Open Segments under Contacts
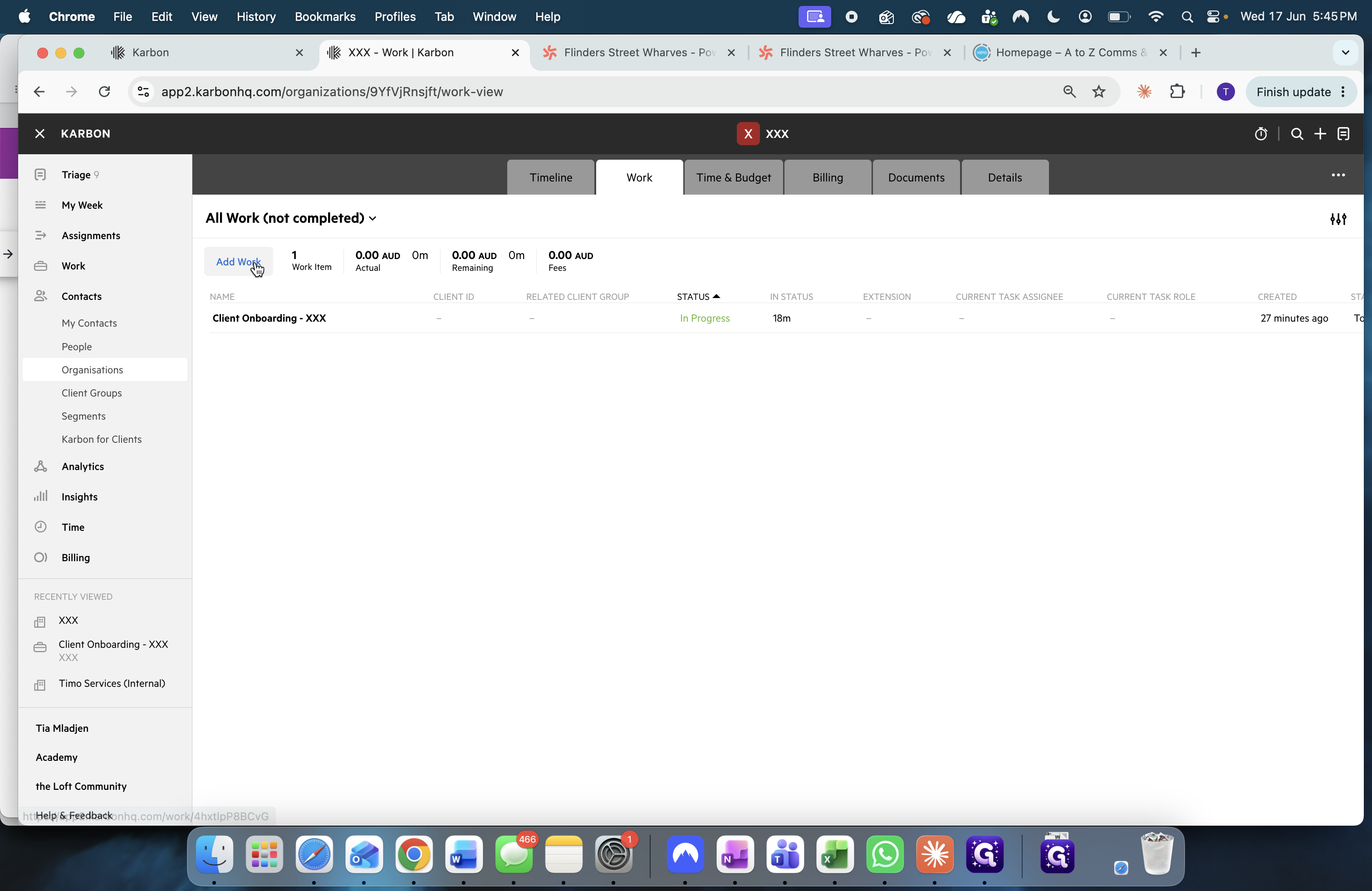The width and height of the screenshot is (1372, 891). click(83, 416)
